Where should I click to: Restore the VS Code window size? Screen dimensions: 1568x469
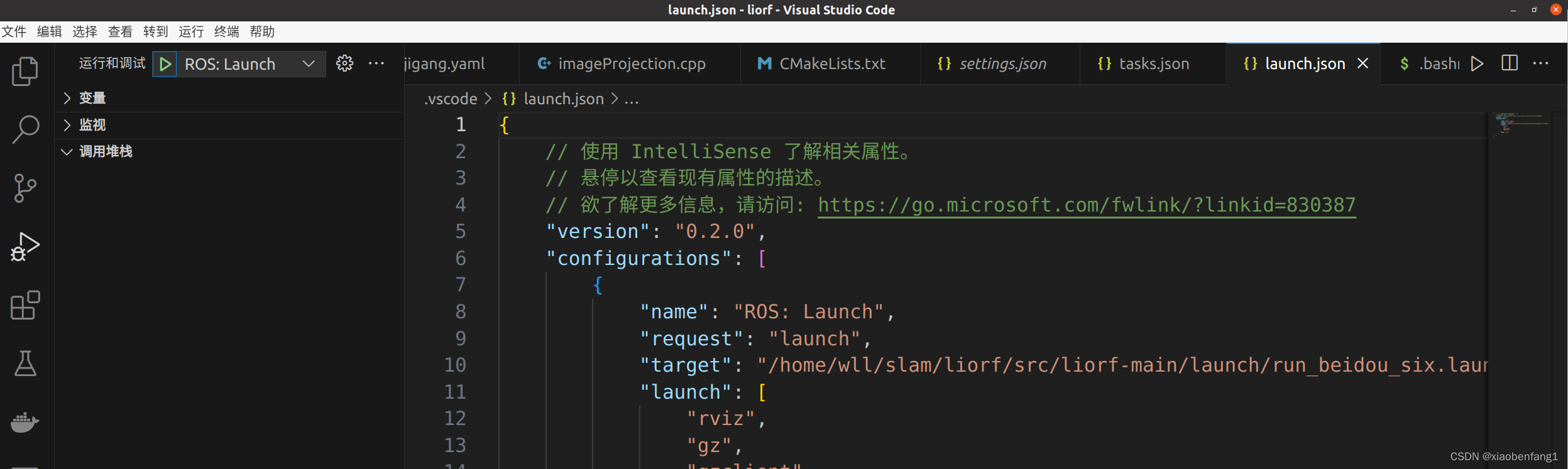(1534, 10)
